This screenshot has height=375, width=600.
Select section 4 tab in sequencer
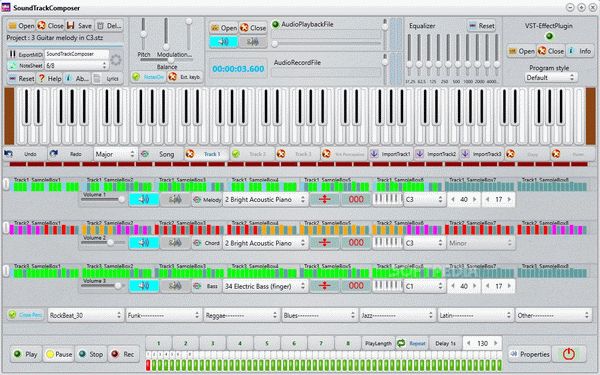240,343
